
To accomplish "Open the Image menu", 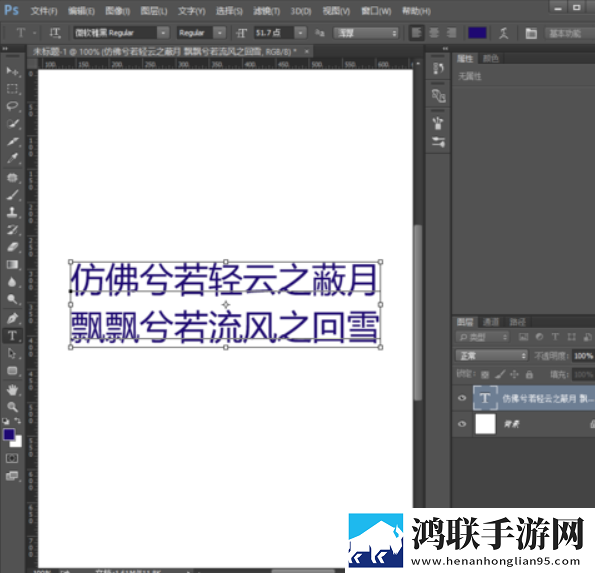I will (118, 11).
